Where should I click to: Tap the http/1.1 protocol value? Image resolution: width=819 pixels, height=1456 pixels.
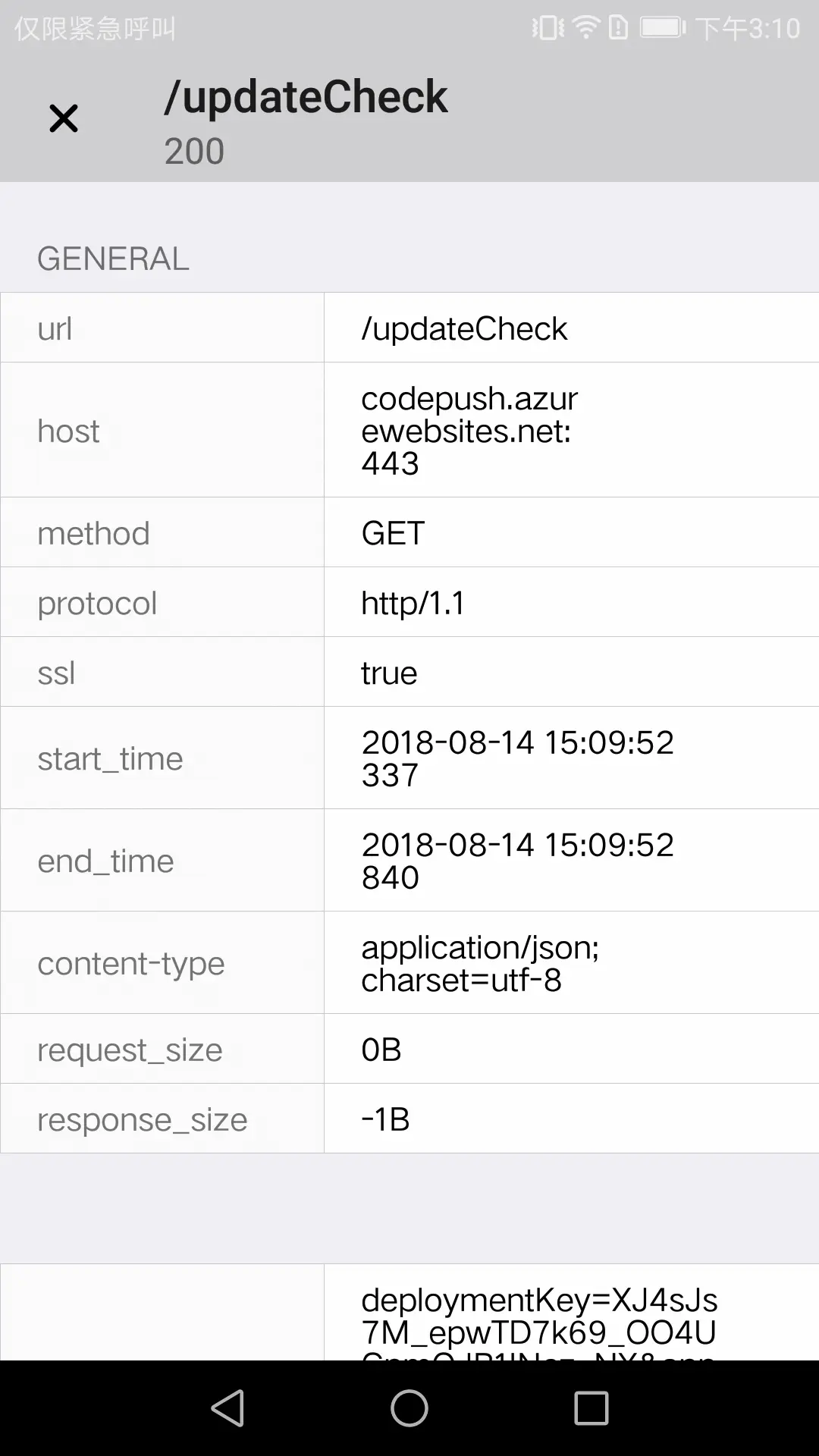pyautogui.click(x=413, y=603)
